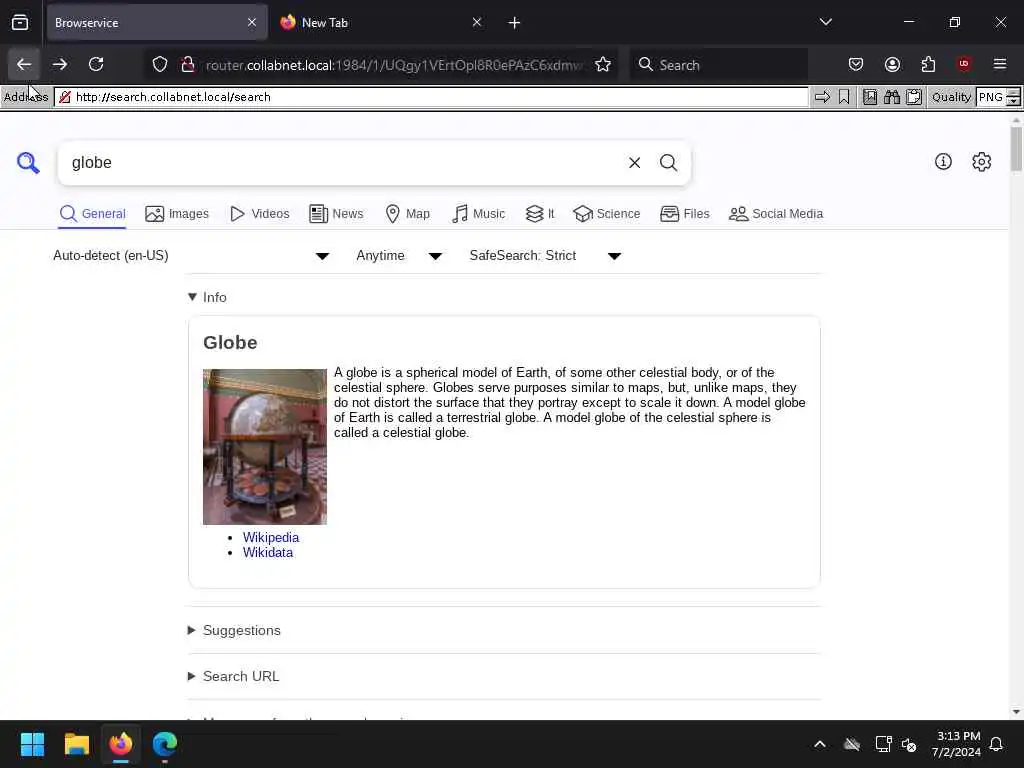Viewport: 1024px width, 768px height.
Task: Open the Quality PNG dropdown
Action: pyautogui.click(x=998, y=97)
